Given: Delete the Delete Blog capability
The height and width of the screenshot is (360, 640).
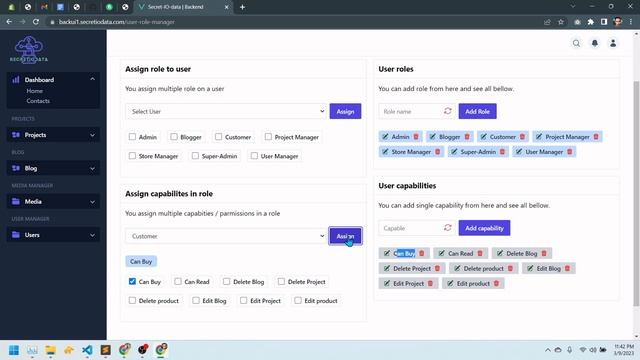Looking at the screenshot, I should (544, 253).
